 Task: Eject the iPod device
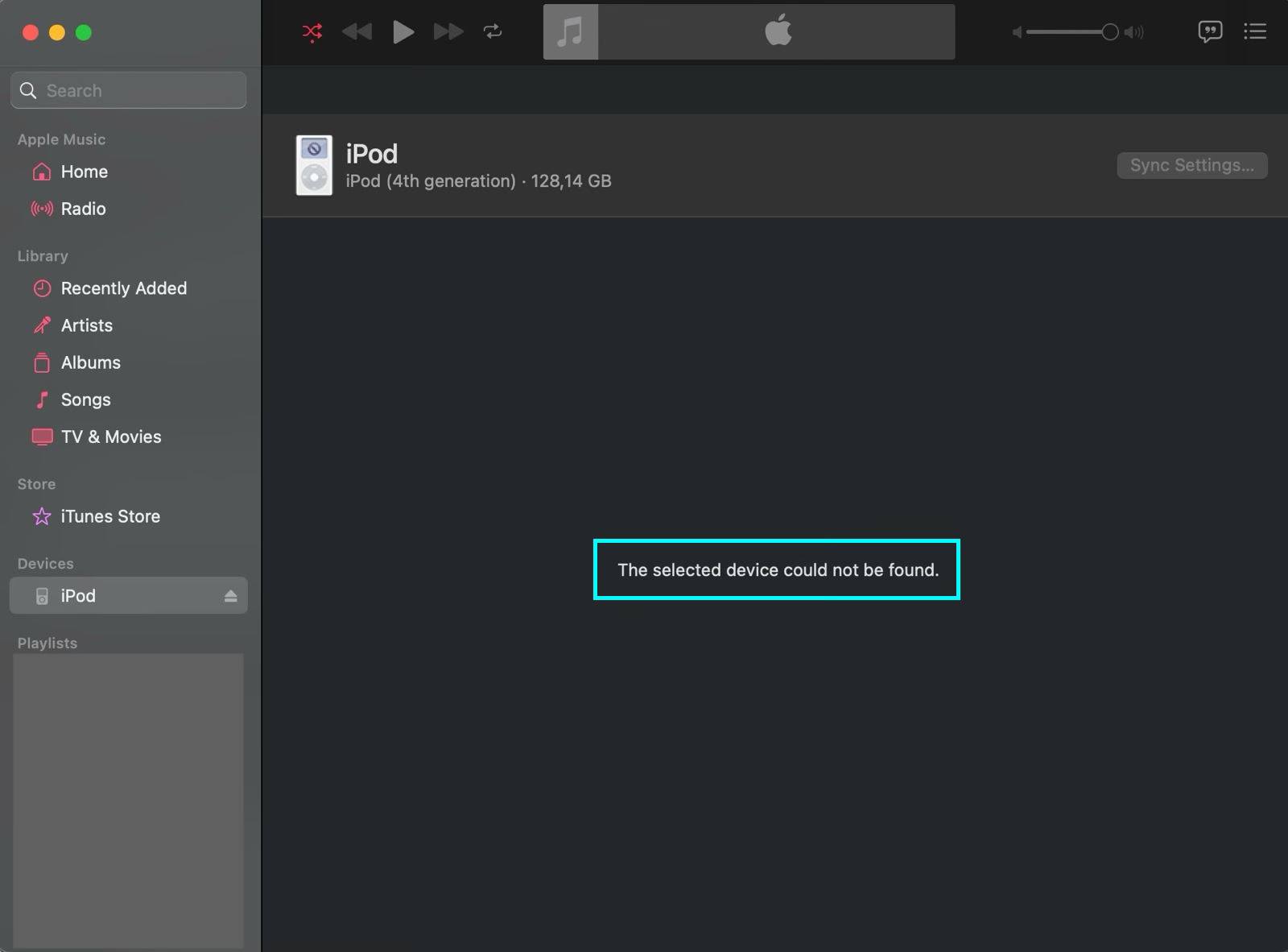231,596
